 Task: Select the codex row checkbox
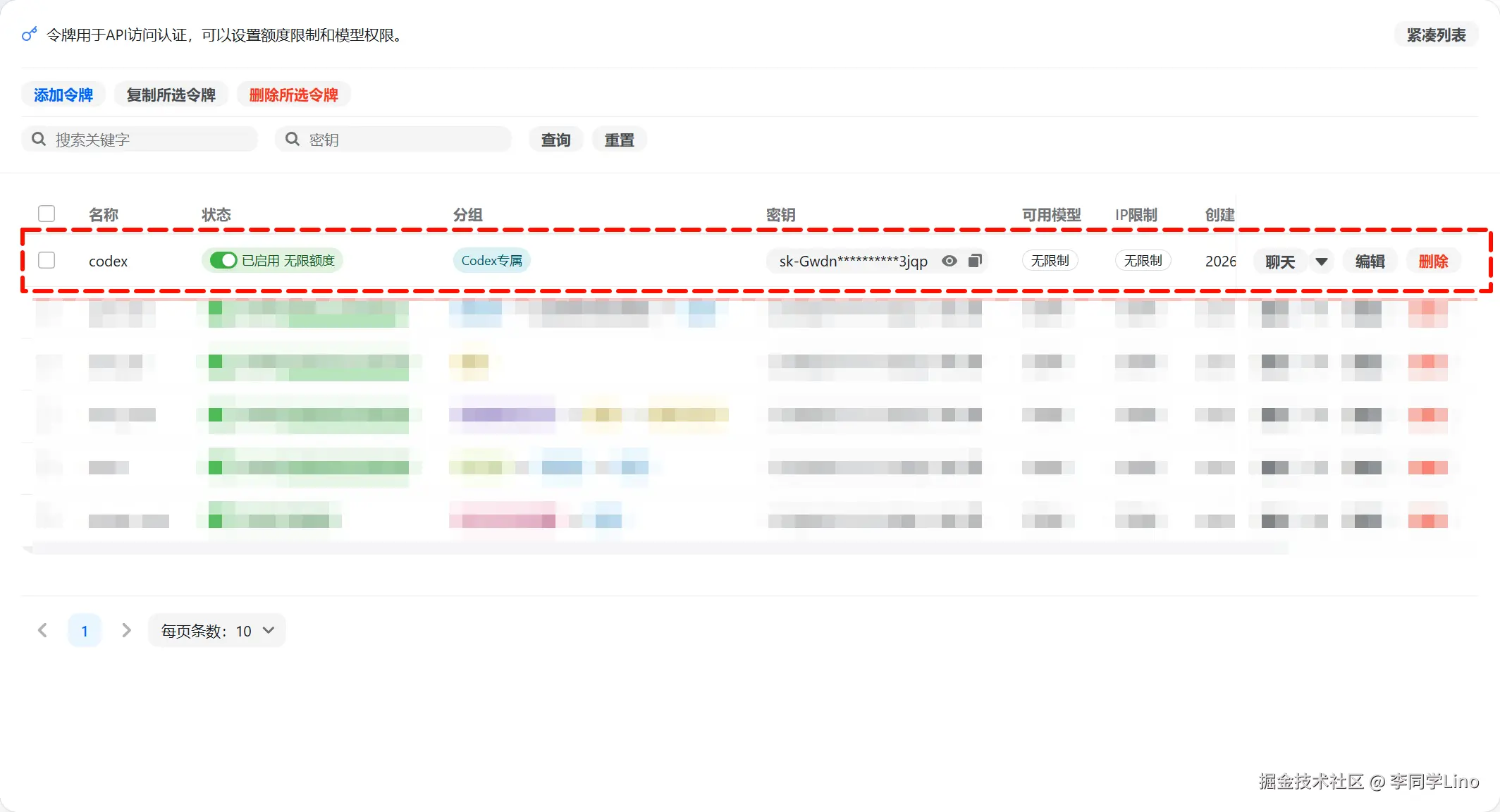[x=47, y=260]
